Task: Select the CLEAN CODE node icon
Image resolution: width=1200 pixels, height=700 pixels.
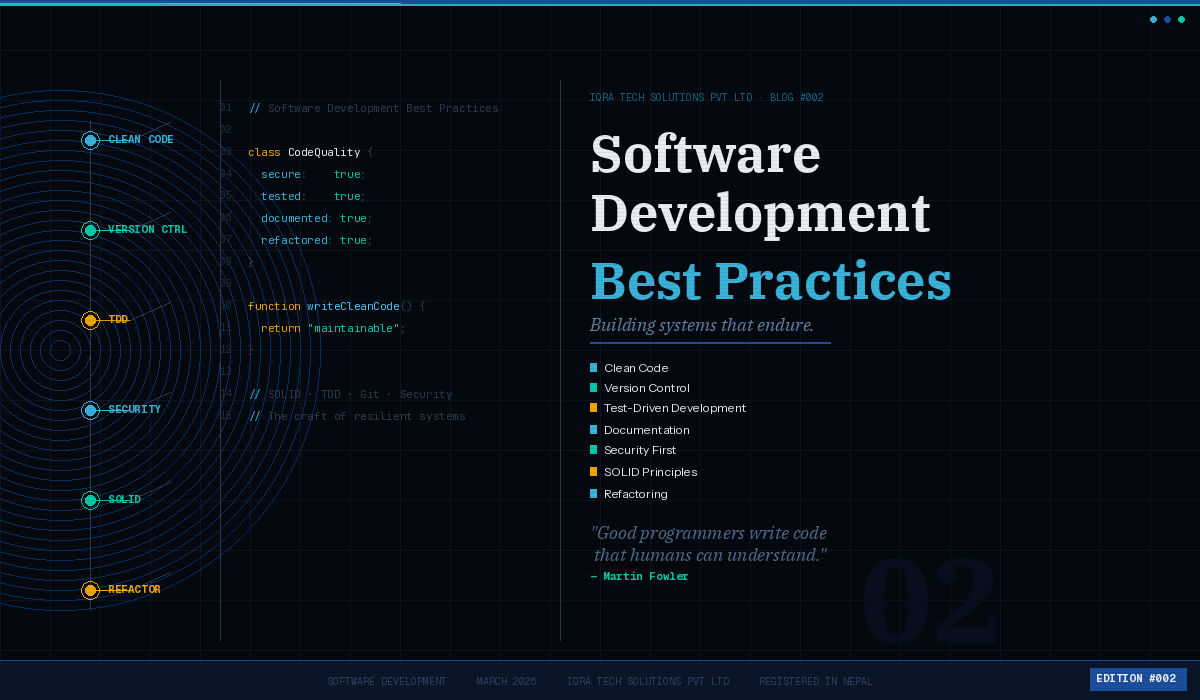Action: coord(91,140)
